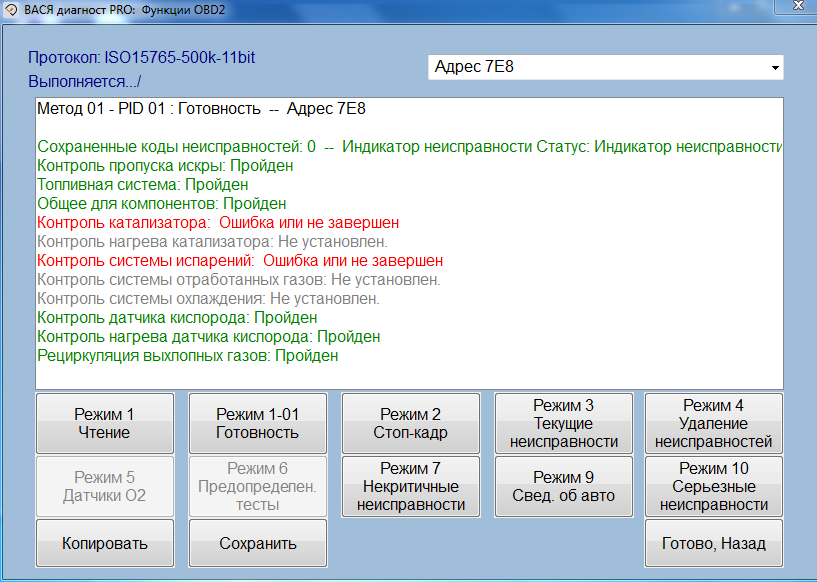Open Режим 7 Некритичные неисправности
This screenshot has width=817, height=582.
click(x=411, y=486)
